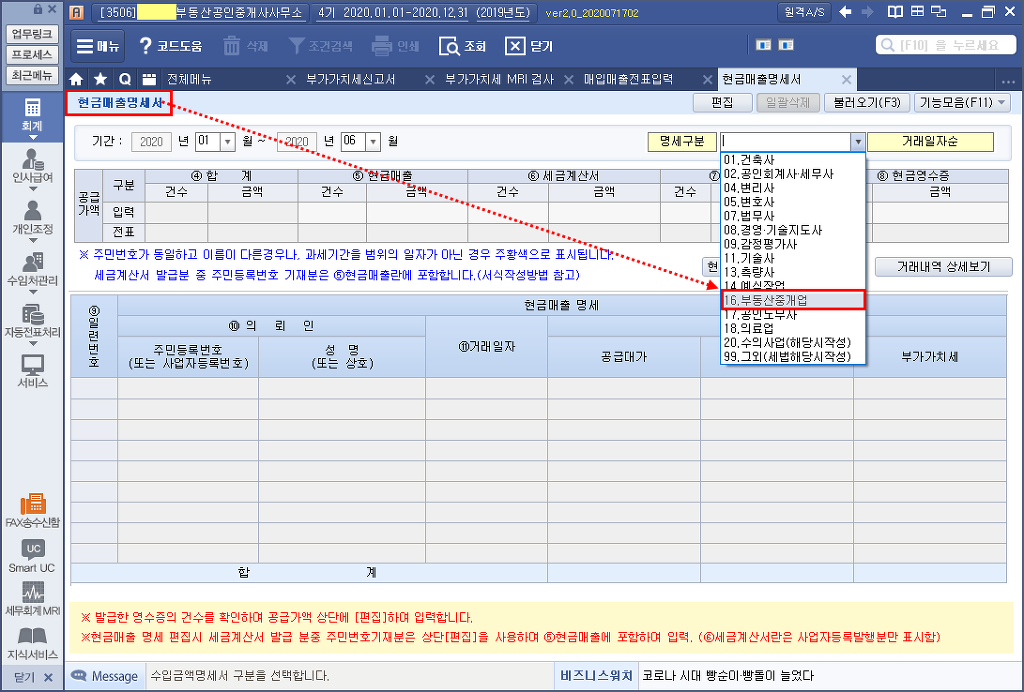Screen dimensions: 1024x692
Task: Open the favorites star icon
Action: tap(100, 80)
